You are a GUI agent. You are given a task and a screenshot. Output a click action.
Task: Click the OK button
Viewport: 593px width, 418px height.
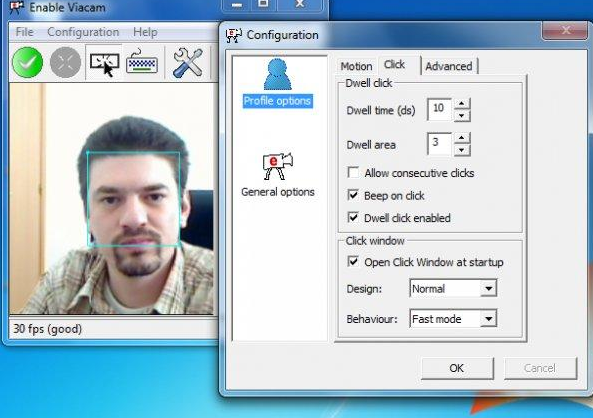(x=457, y=368)
